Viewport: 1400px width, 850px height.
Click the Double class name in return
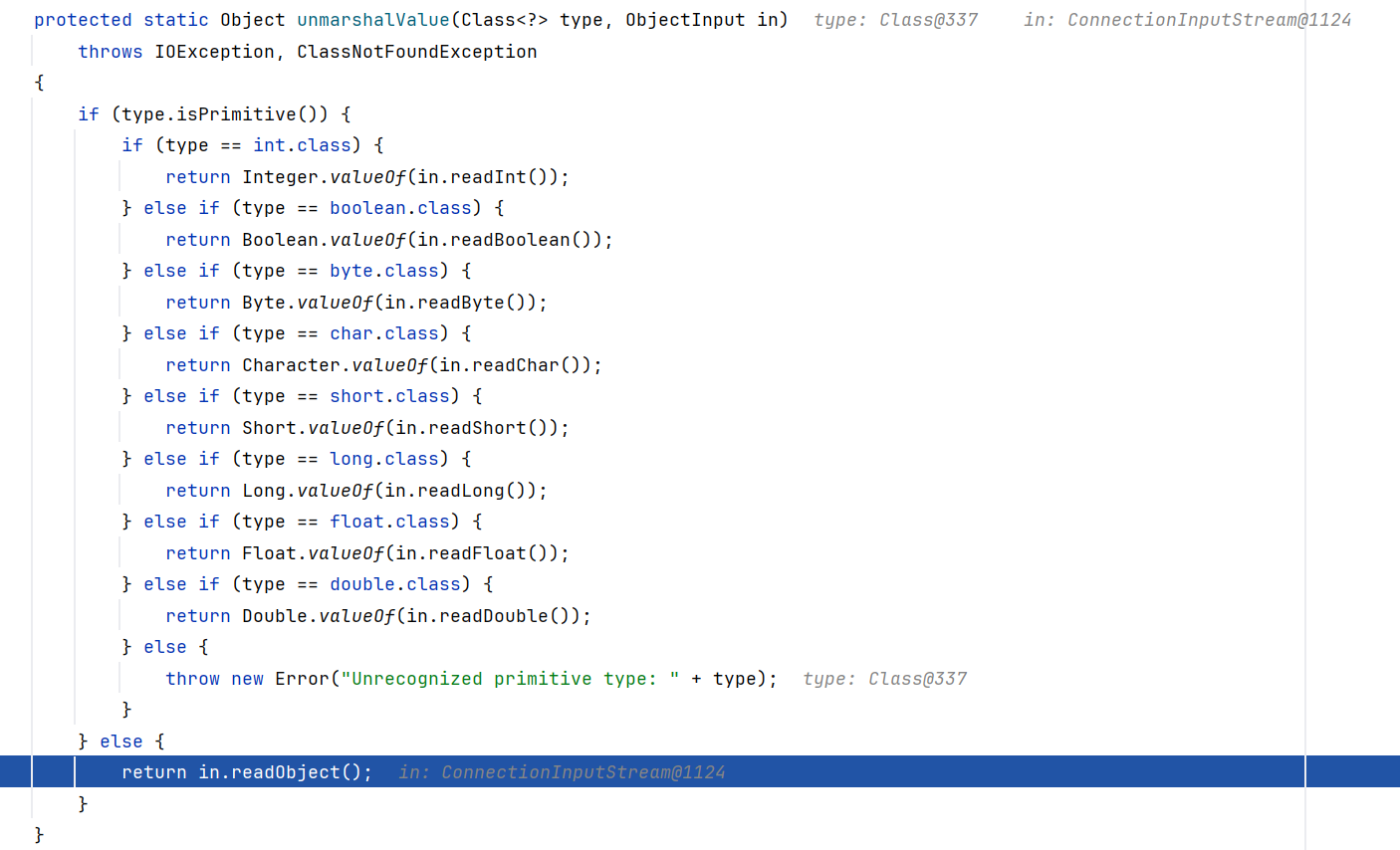(x=275, y=616)
